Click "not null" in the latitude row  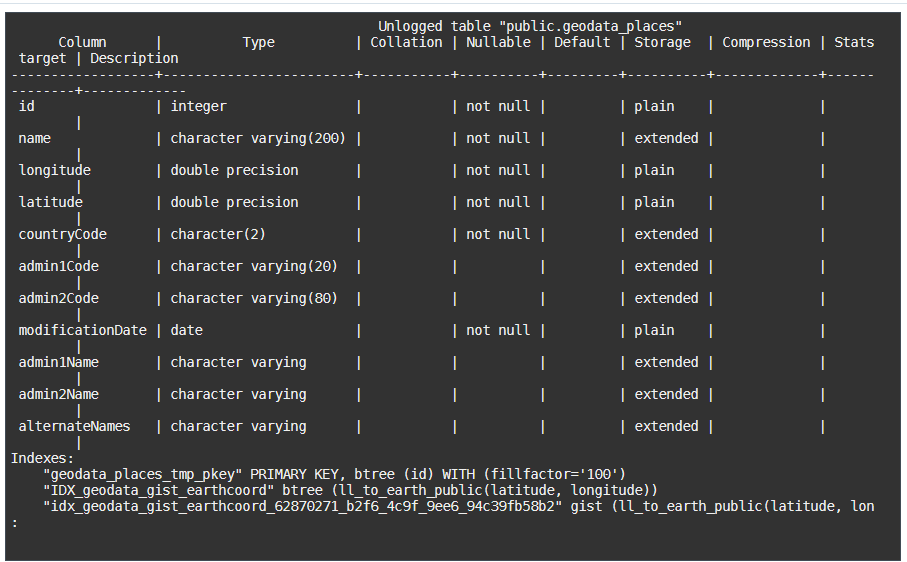[x=498, y=202]
